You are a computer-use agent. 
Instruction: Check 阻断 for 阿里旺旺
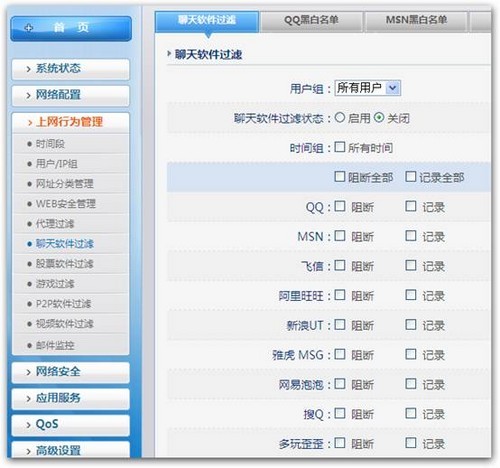tap(339, 295)
